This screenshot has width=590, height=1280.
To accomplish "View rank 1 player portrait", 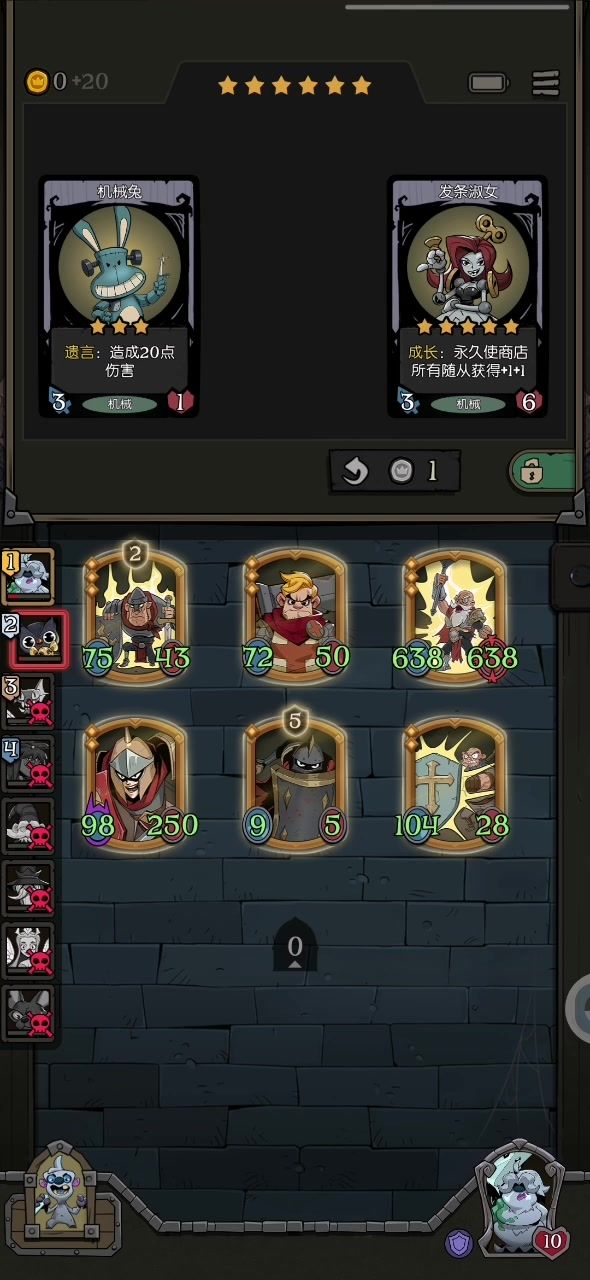I will (29, 576).
